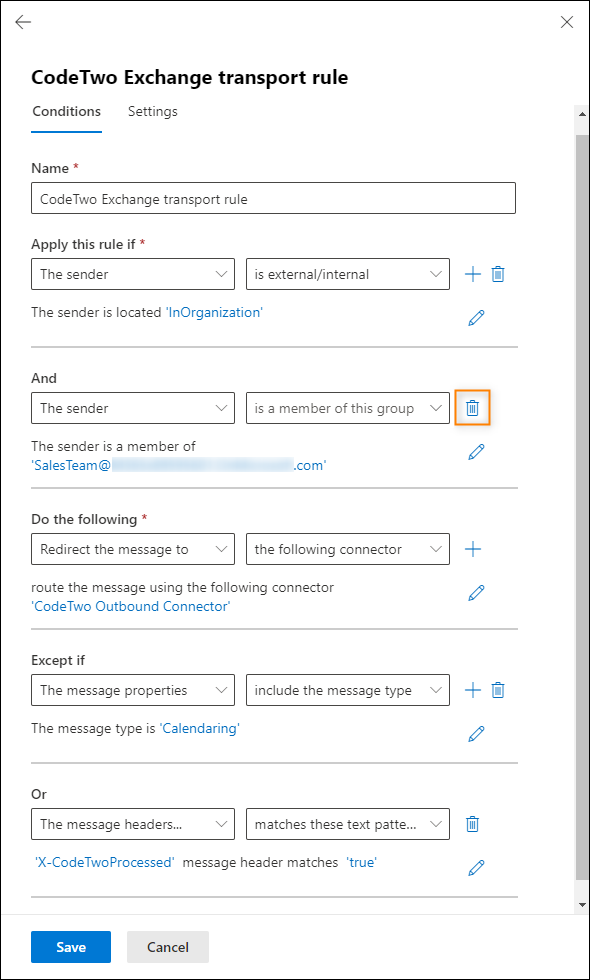Open the 'is external/internal' dropdown
Viewport: 590px width, 980px height.
coord(348,274)
